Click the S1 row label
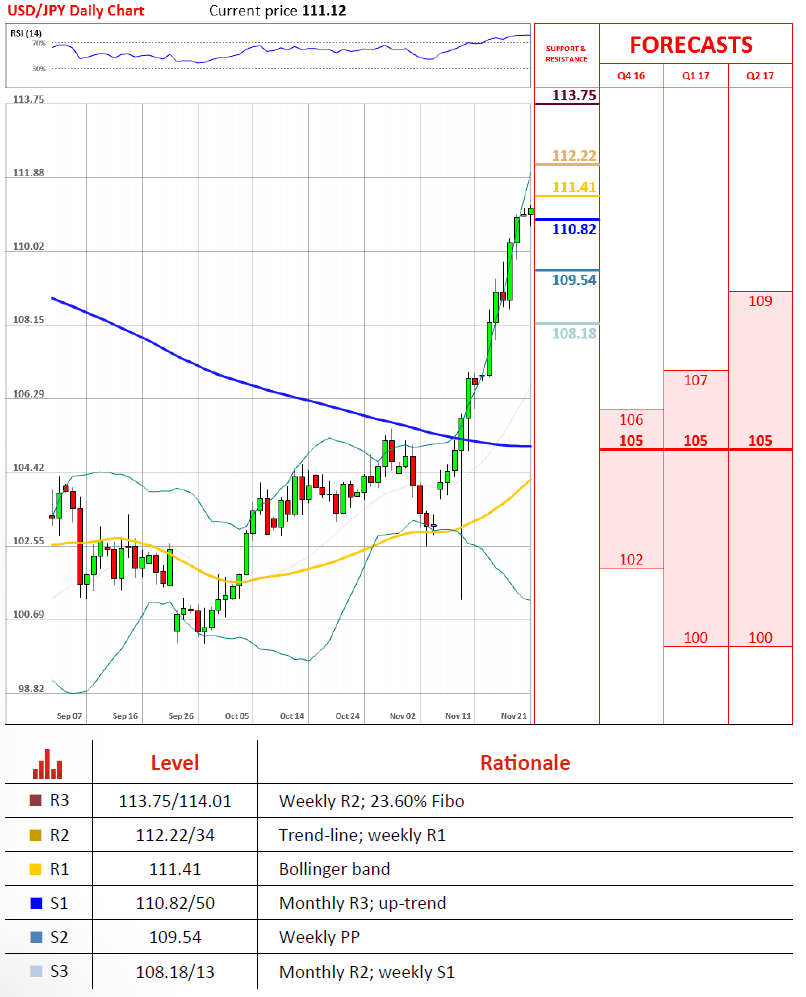The height and width of the screenshot is (997, 806). click(59, 903)
